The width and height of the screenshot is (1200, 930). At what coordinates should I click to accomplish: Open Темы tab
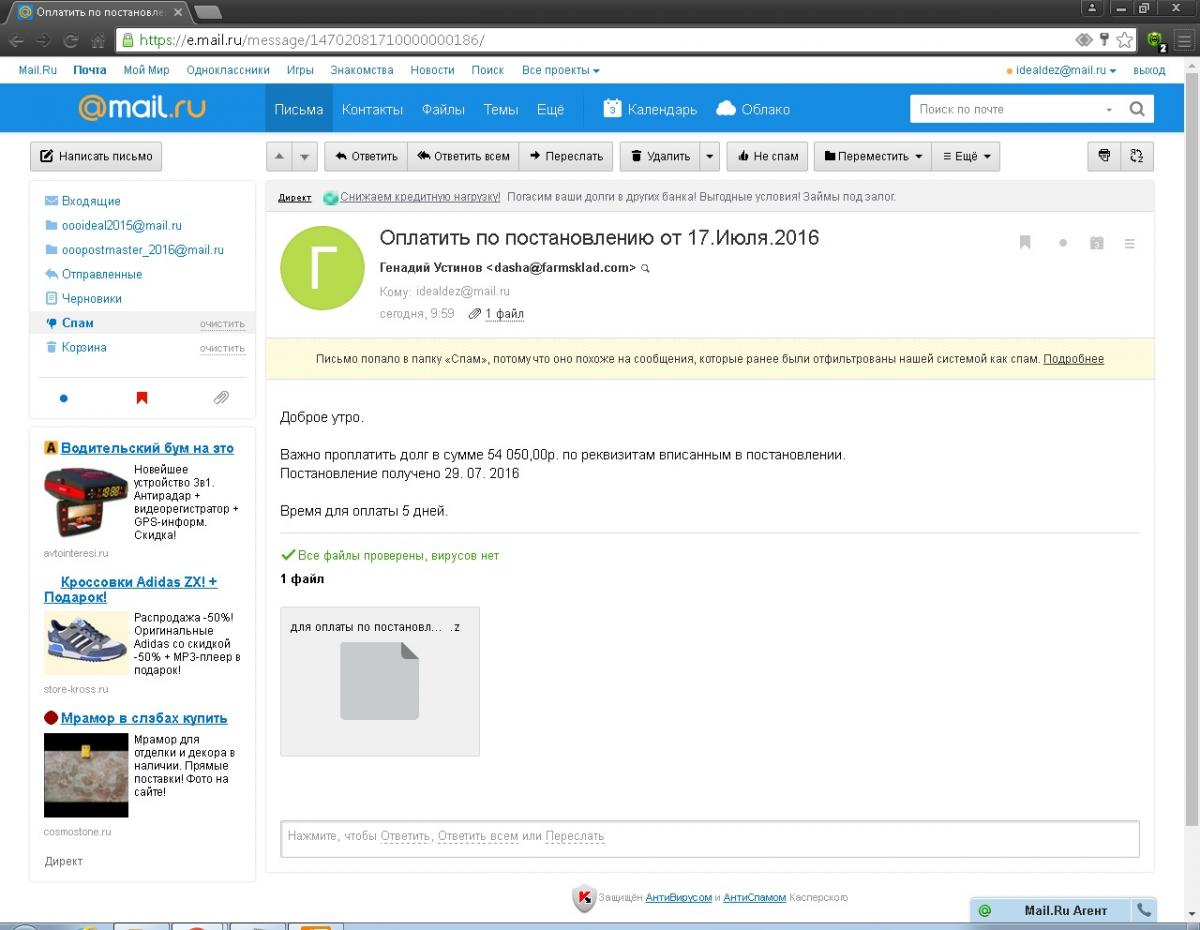point(501,109)
